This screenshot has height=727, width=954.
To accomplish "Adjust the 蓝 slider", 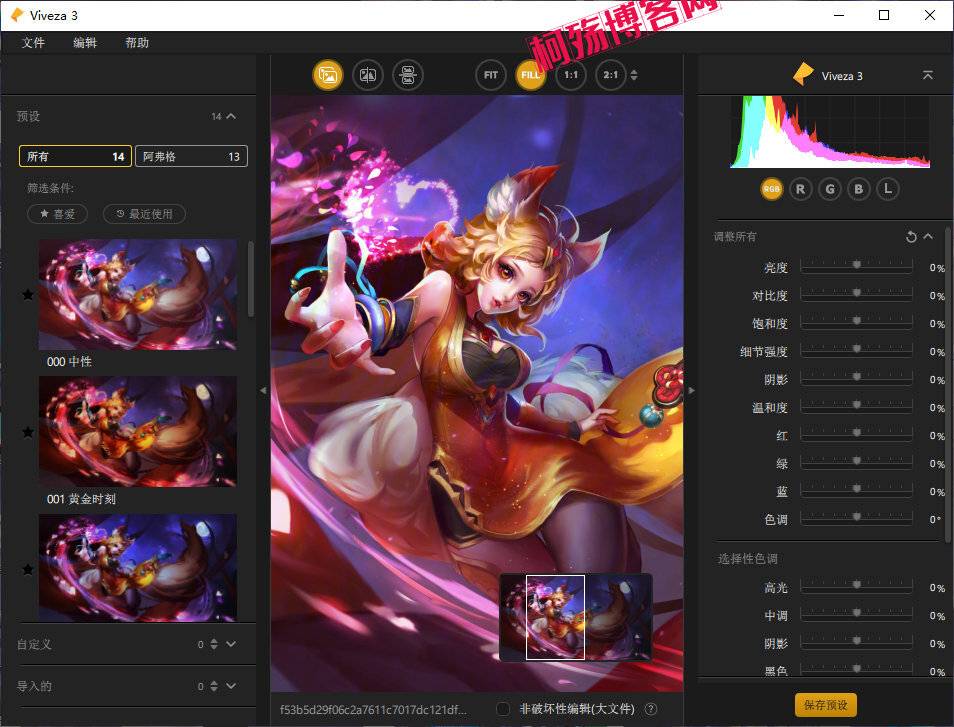I will coord(857,489).
